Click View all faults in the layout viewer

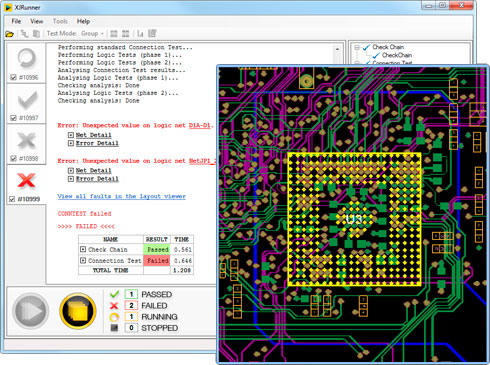(121, 196)
